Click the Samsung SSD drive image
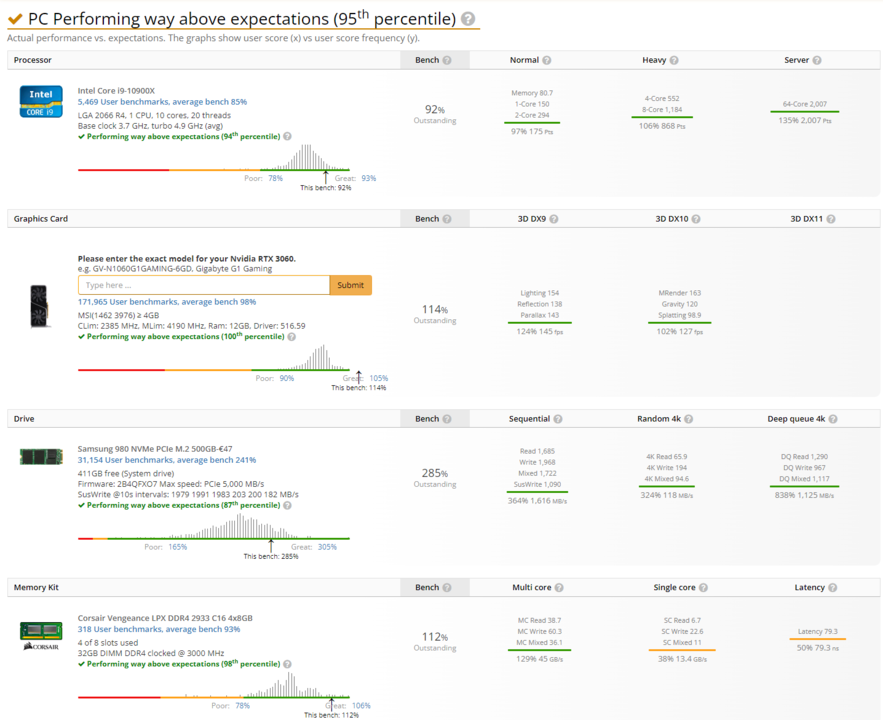This screenshot has width=883, height=720. point(41,456)
